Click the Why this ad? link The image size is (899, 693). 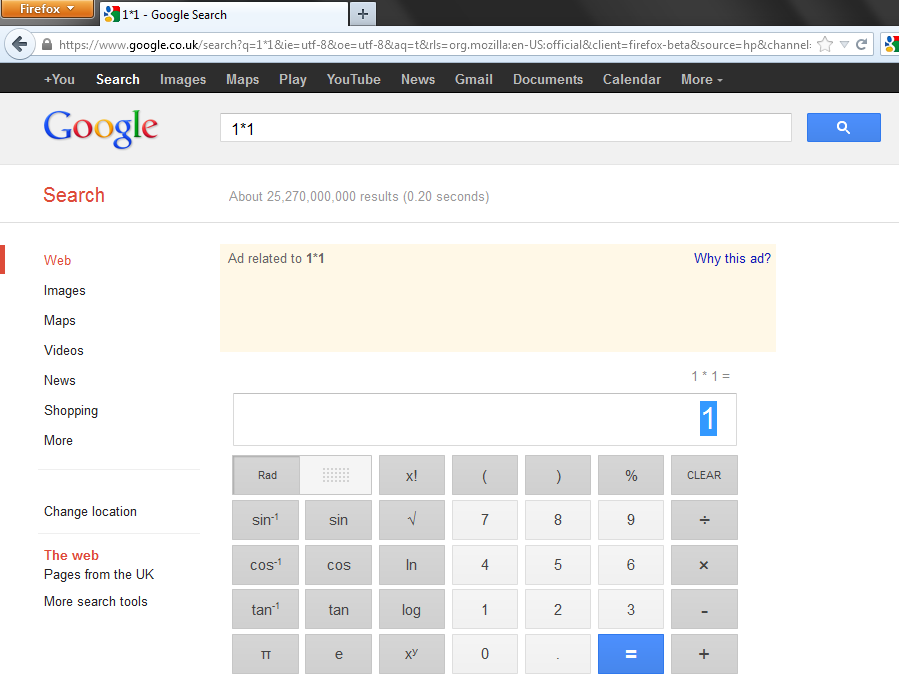[732, 259]
